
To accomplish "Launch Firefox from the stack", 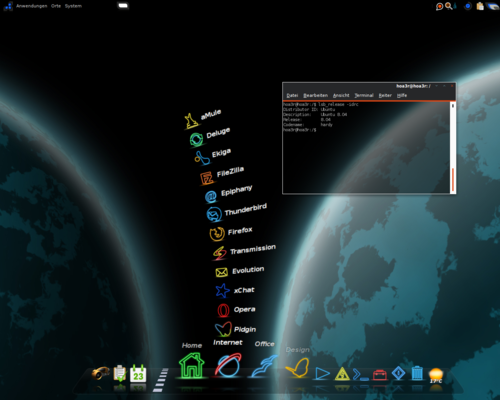I will click(217, 234).
